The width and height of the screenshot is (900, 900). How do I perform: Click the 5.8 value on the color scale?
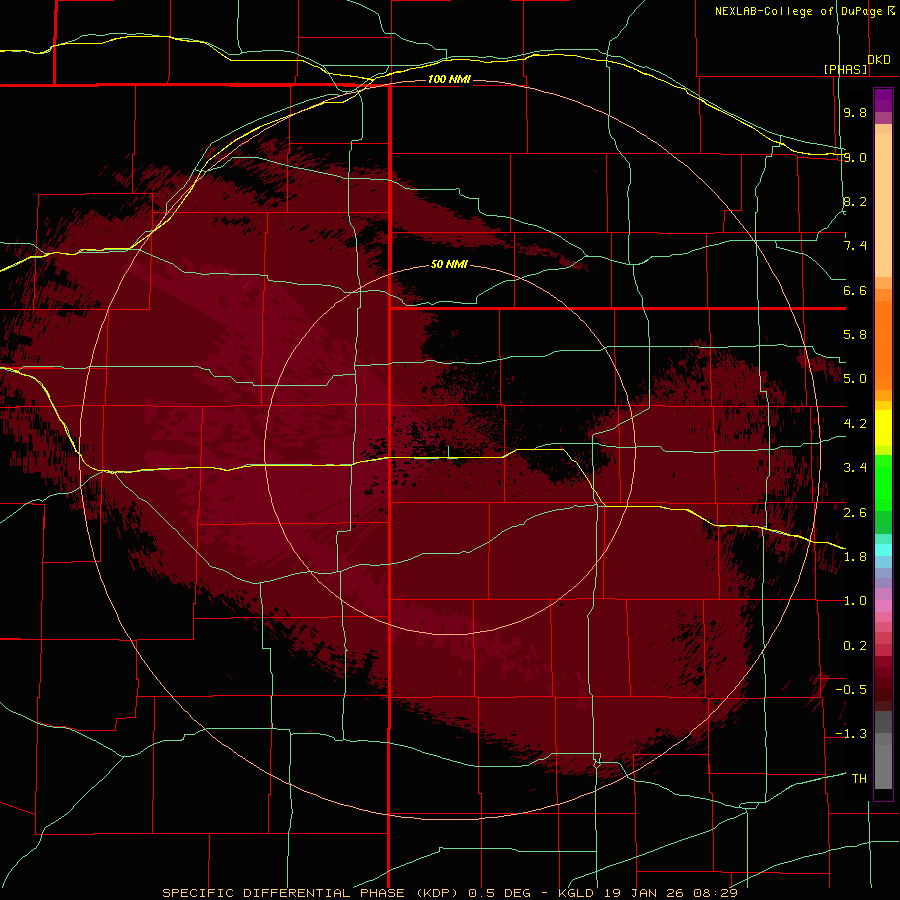[855, 335]
